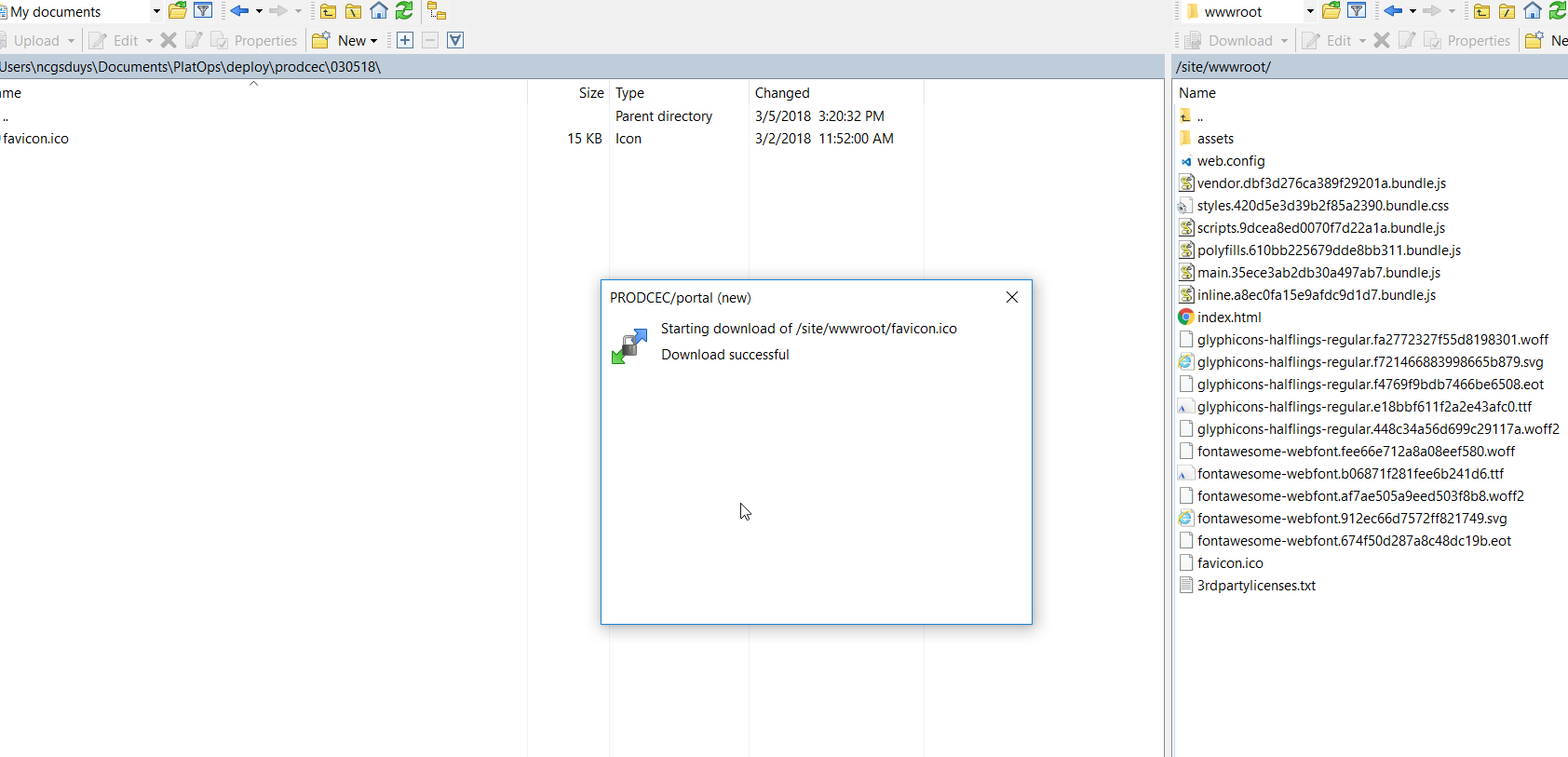The width and height of the screenshot is (1568, 757).
Task: Select favicon.ico in the local panel
Action: (x=35, y=139)
